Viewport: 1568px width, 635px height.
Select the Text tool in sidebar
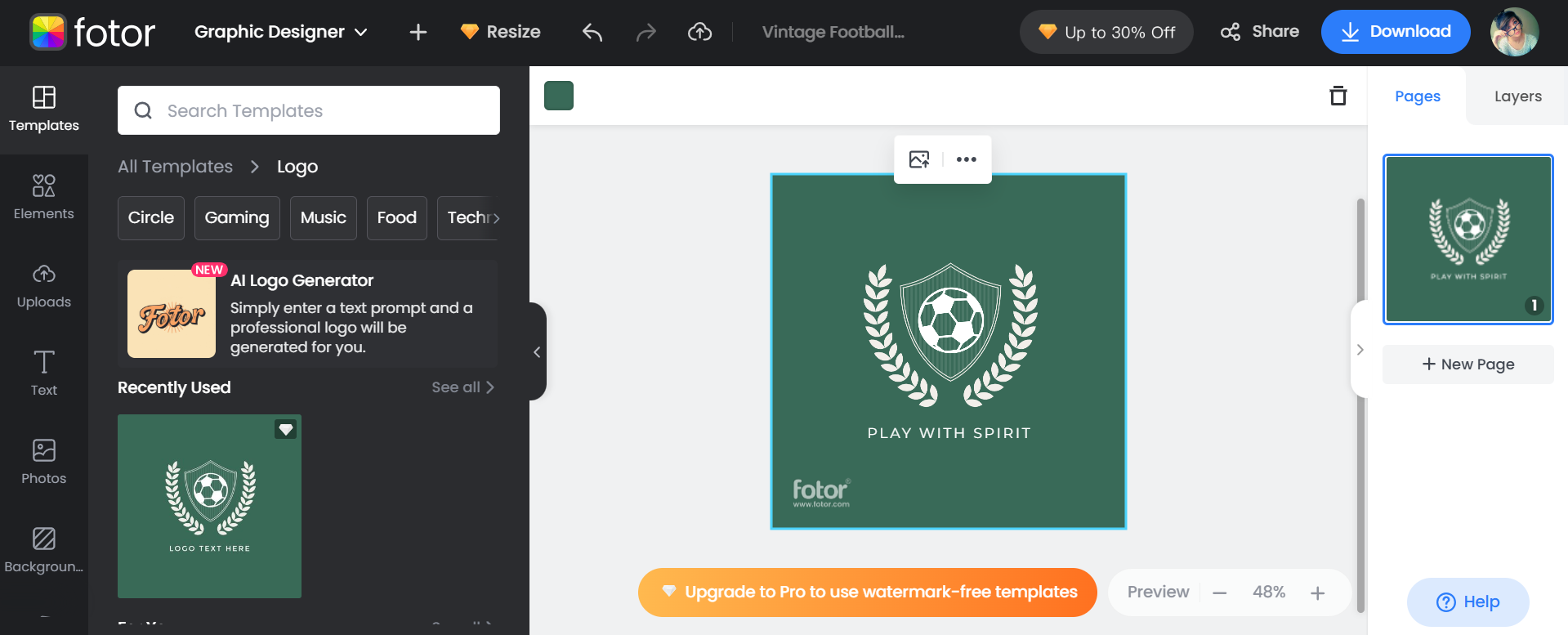pos(44,373)
